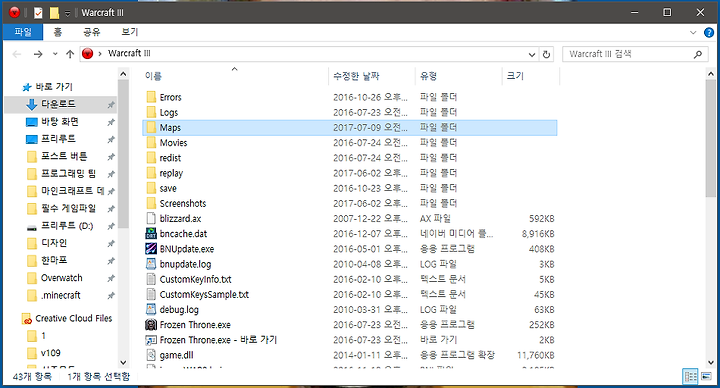Open the help question mark icon
The width and height of the screenshot is (720, 388).
tap(709, 33)
